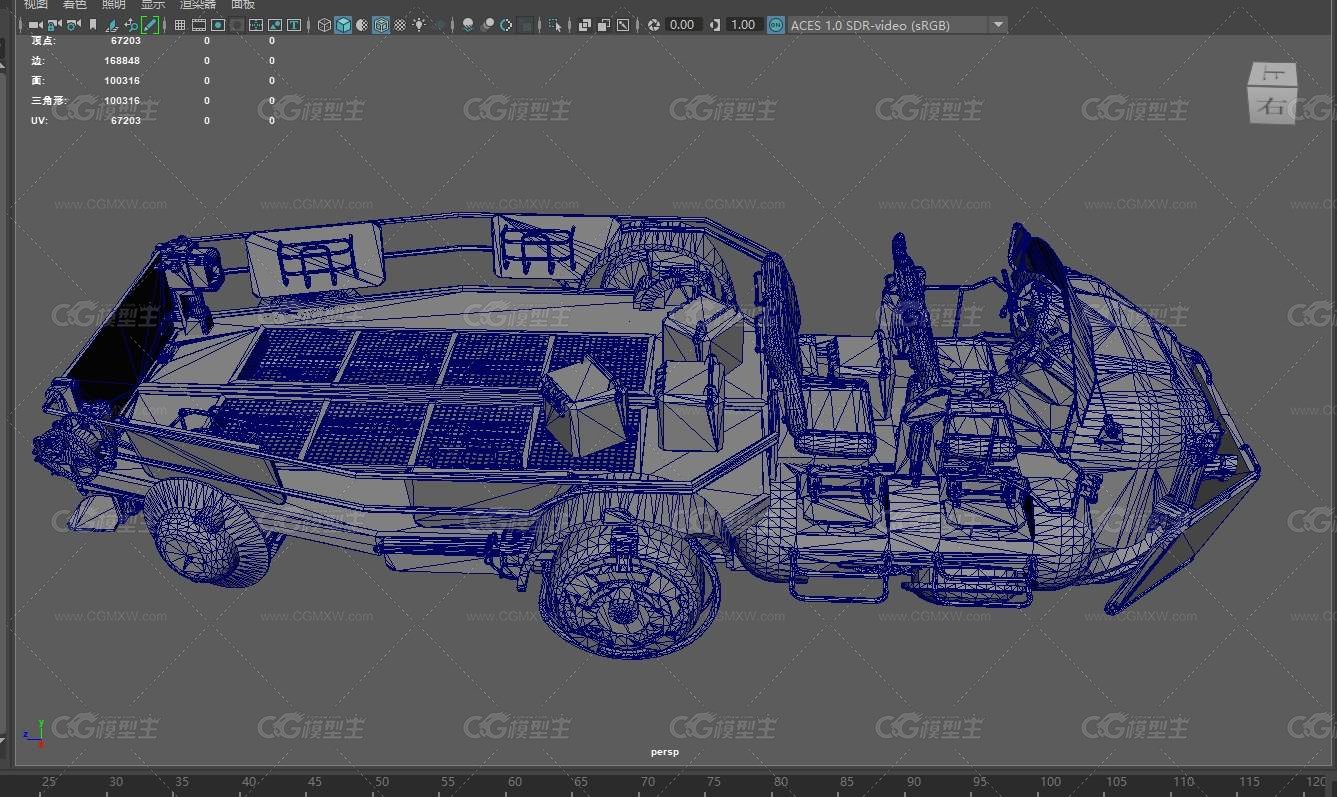This screenshot has width=1337, height=797.
Task: Toggle viewport Grid display icon
Action: point(180,25)
